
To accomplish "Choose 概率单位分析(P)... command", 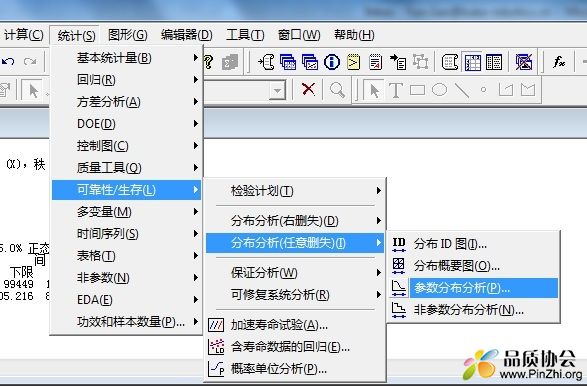I will point(295,369).
